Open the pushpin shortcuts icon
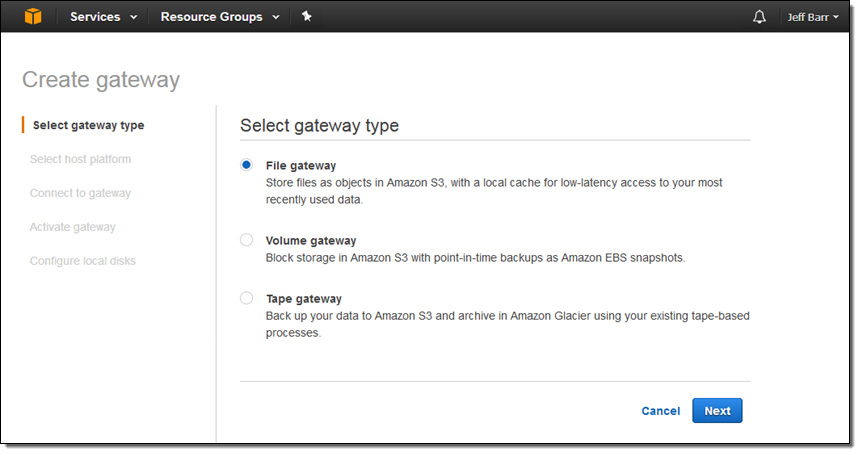This screenshot has width=860, height=454. (307, 17)
